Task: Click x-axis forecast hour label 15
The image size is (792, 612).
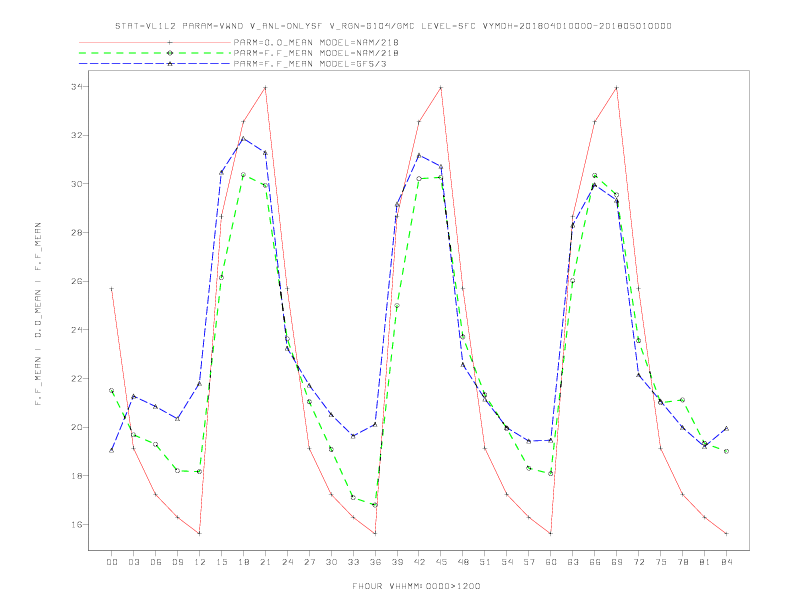Action: click(221, 562)
